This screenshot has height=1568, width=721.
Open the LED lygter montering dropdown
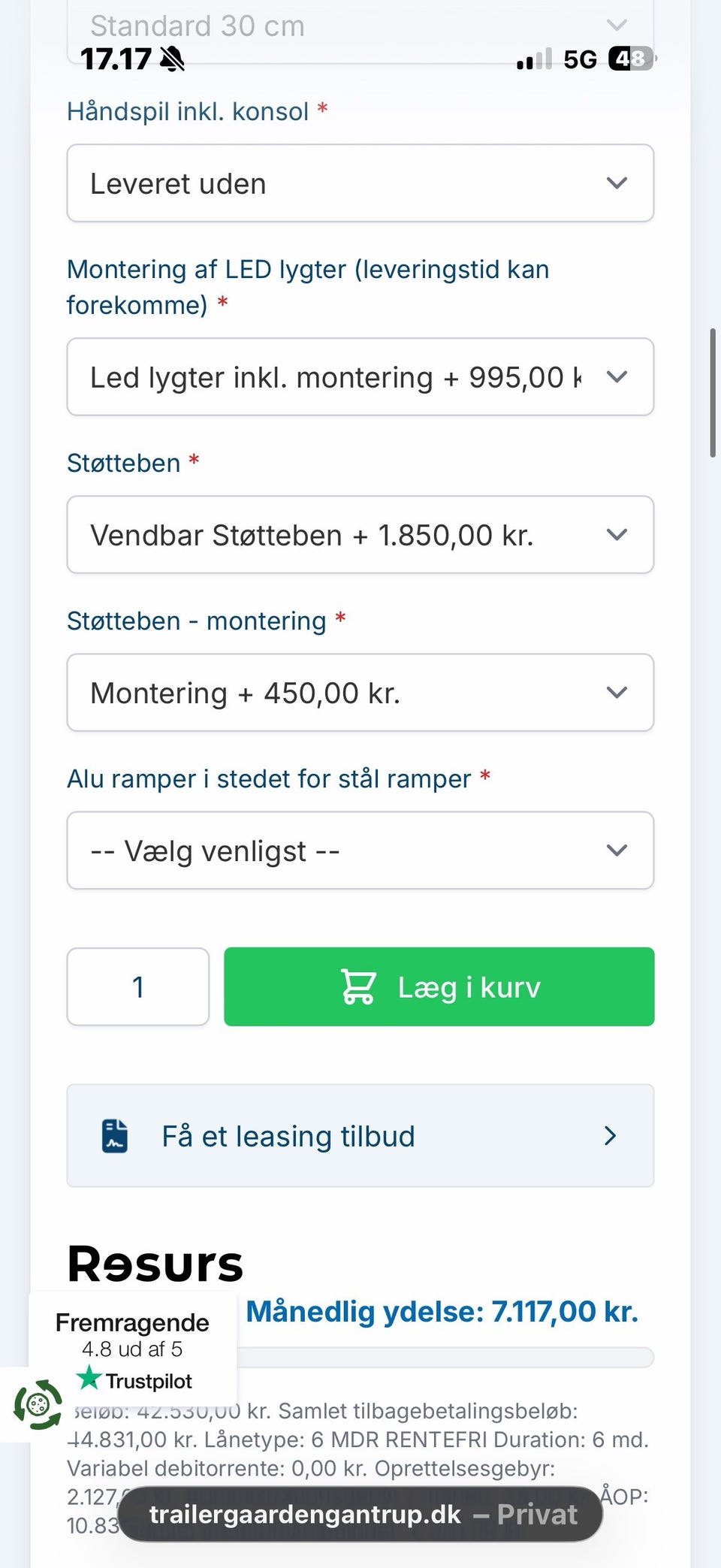[360, 377]
